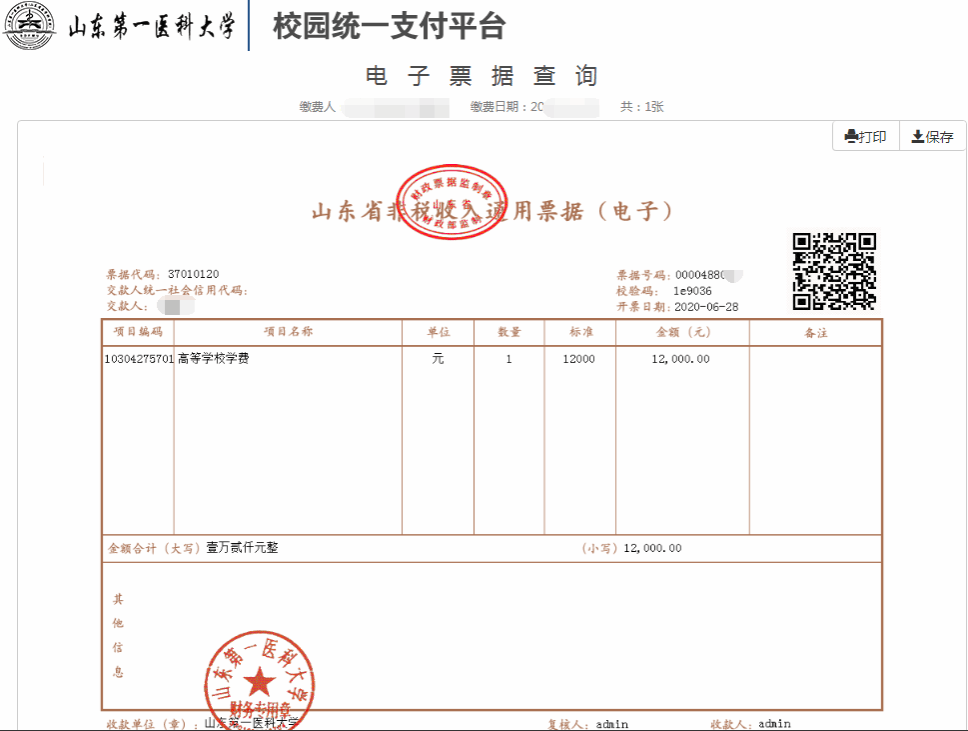968x731 pixels.
Task: Click the 打印 print button
Action: [866, 137]
